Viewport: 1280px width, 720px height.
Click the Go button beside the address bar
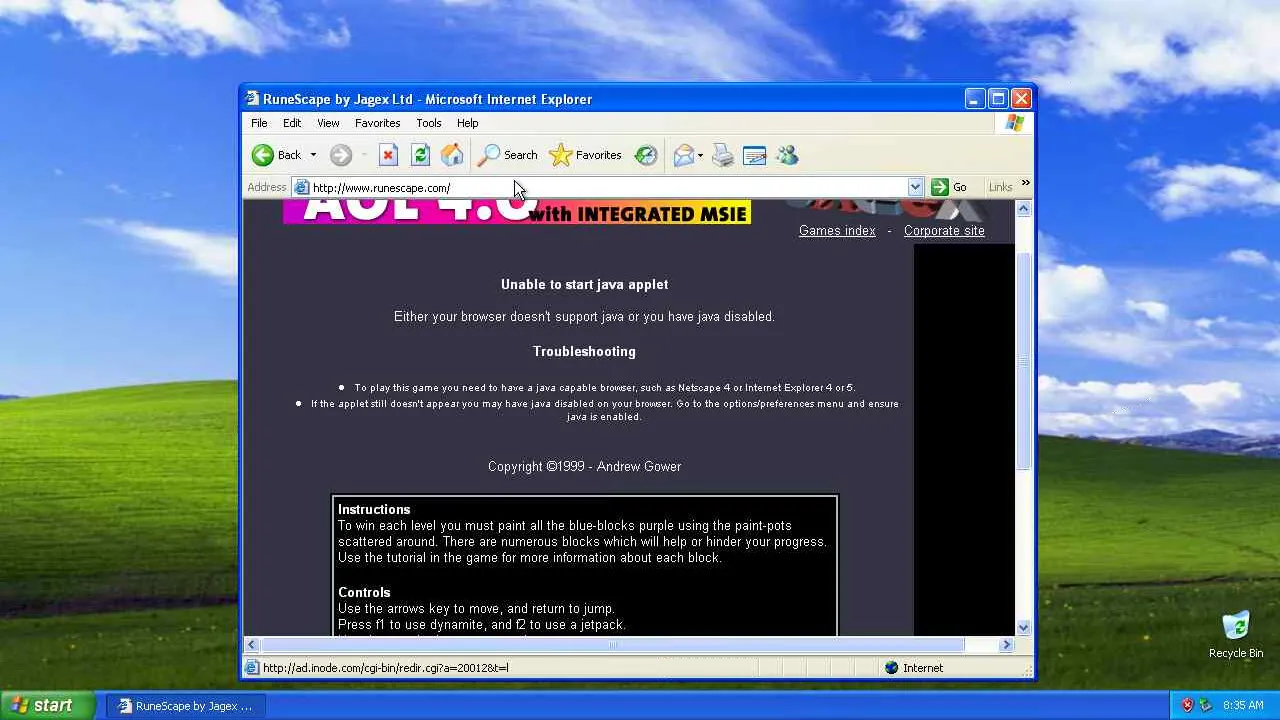click(949, 187)
